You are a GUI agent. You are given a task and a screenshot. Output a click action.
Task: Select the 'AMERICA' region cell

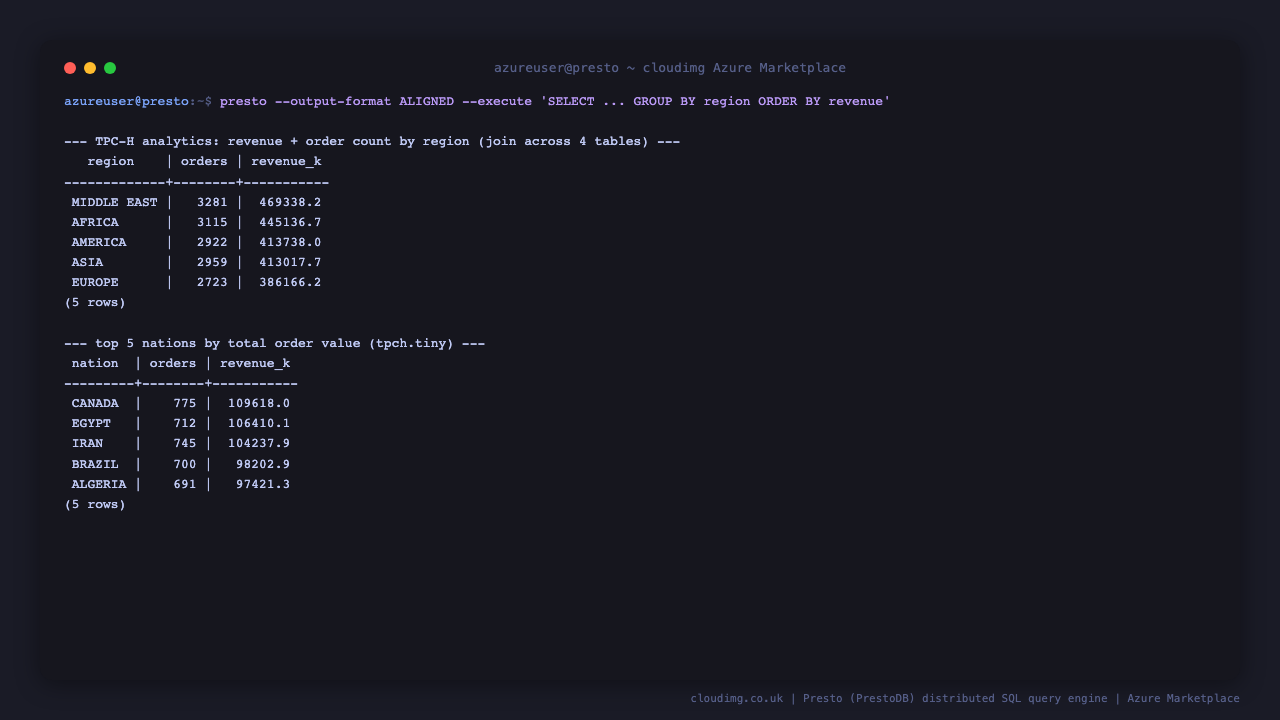tap(99, 242)
